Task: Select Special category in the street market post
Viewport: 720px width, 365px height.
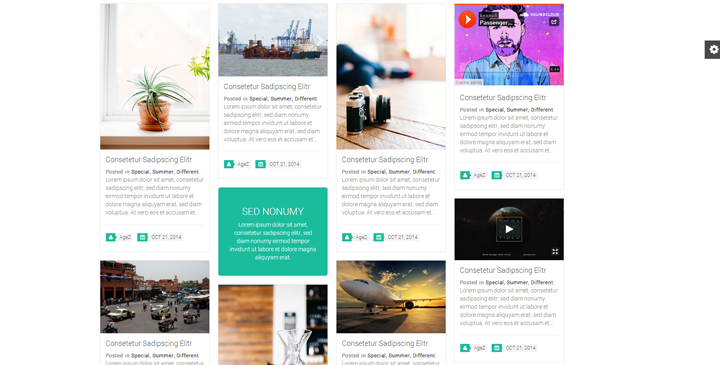Action: pyautogui.click(x=140, y=355)
